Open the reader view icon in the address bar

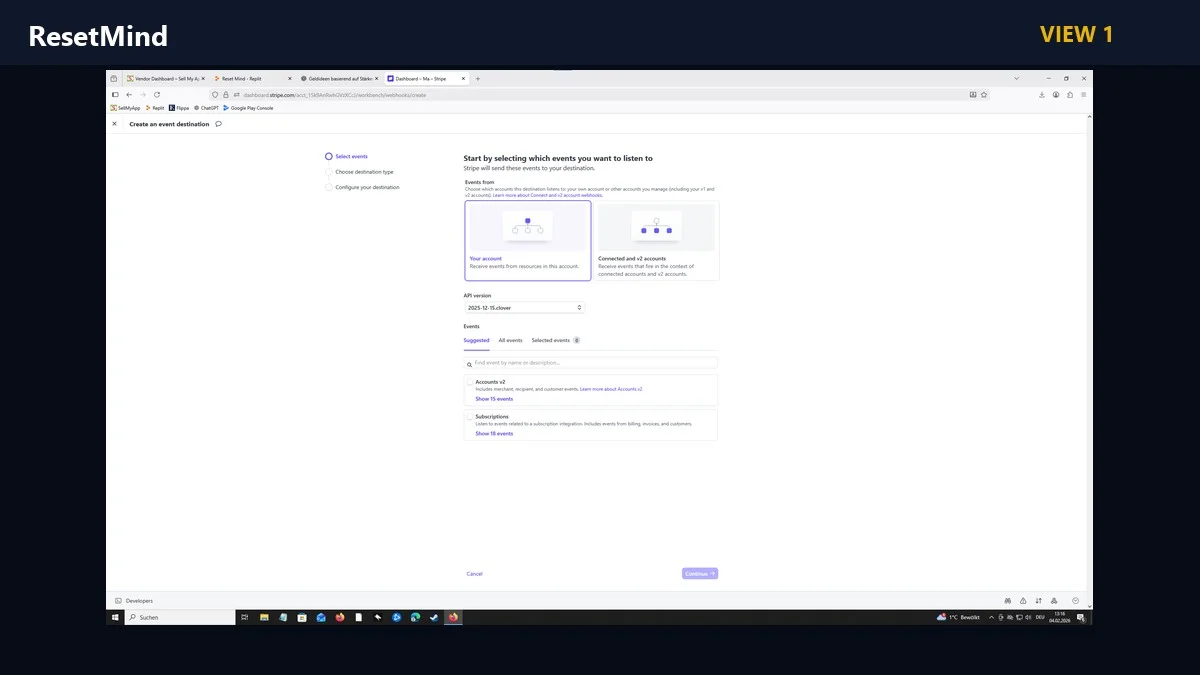(973, 94)
